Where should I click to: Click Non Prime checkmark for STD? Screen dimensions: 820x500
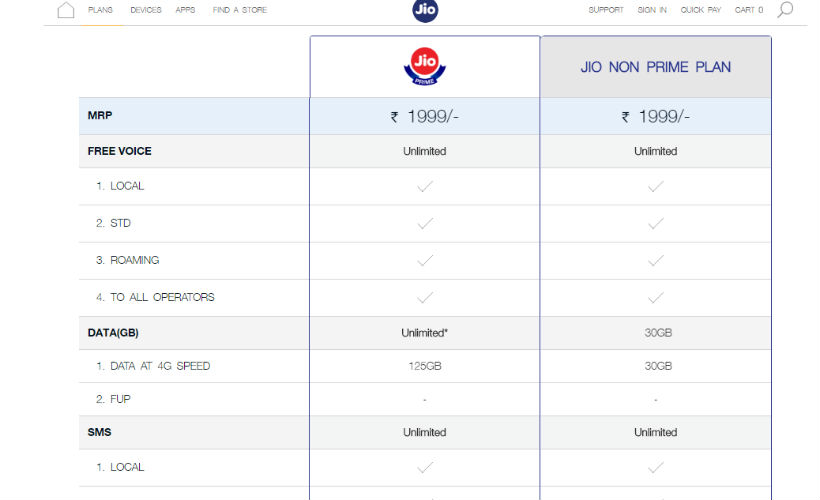click(655, 223)
